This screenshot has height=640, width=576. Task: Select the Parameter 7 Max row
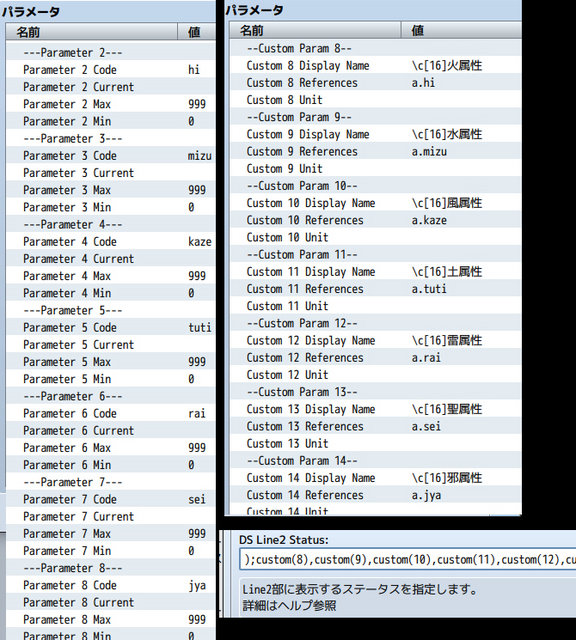111,533
